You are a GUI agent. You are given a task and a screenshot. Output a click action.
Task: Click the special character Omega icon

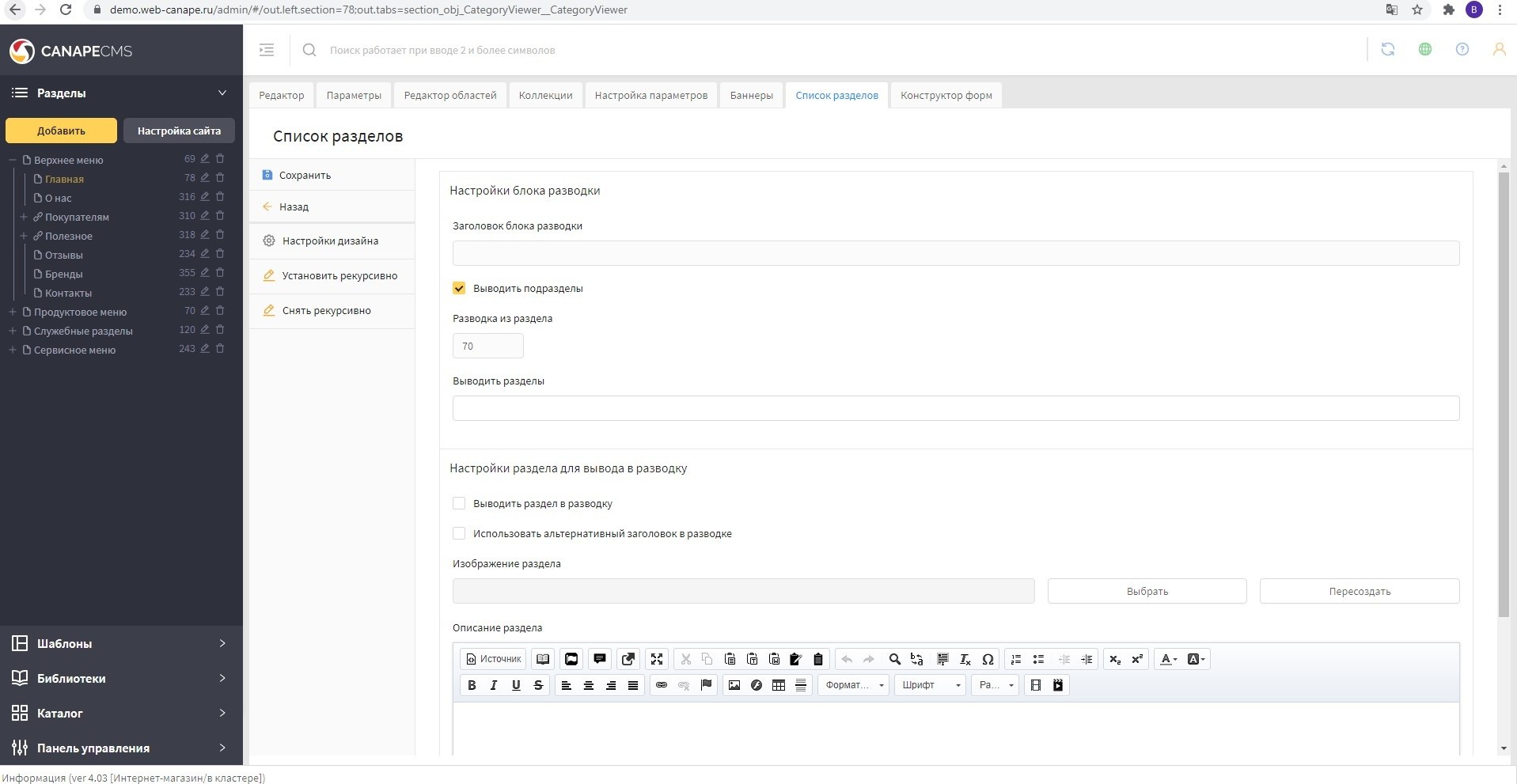click(x=988, y=659)
